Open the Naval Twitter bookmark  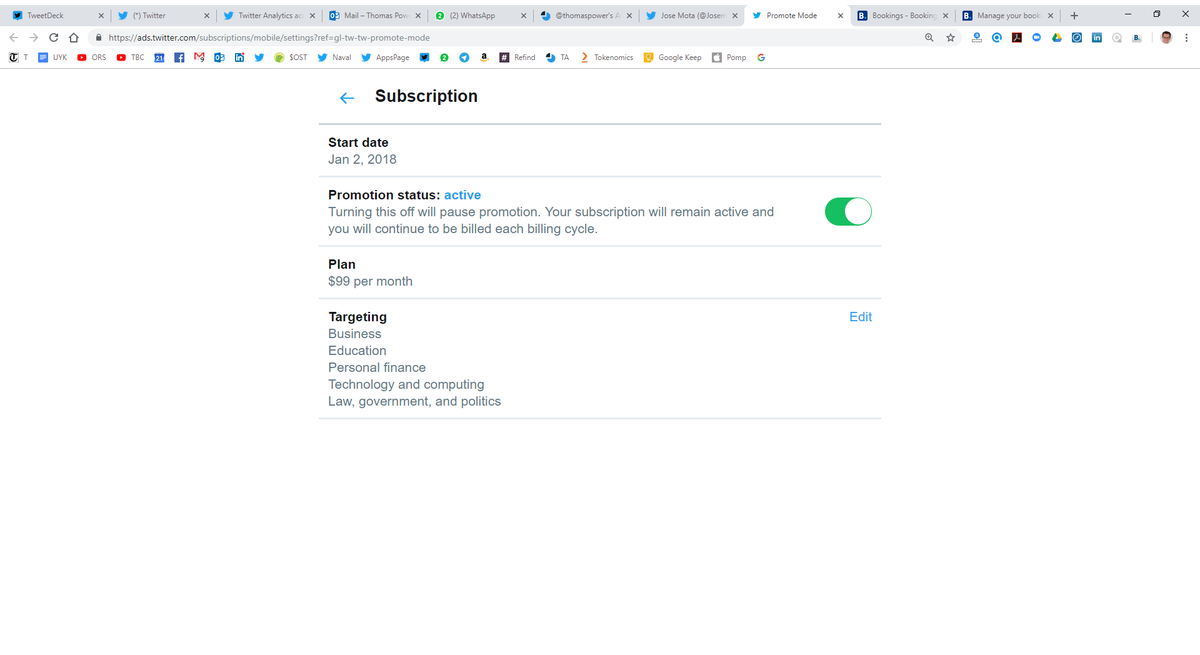tap(335, 57)
